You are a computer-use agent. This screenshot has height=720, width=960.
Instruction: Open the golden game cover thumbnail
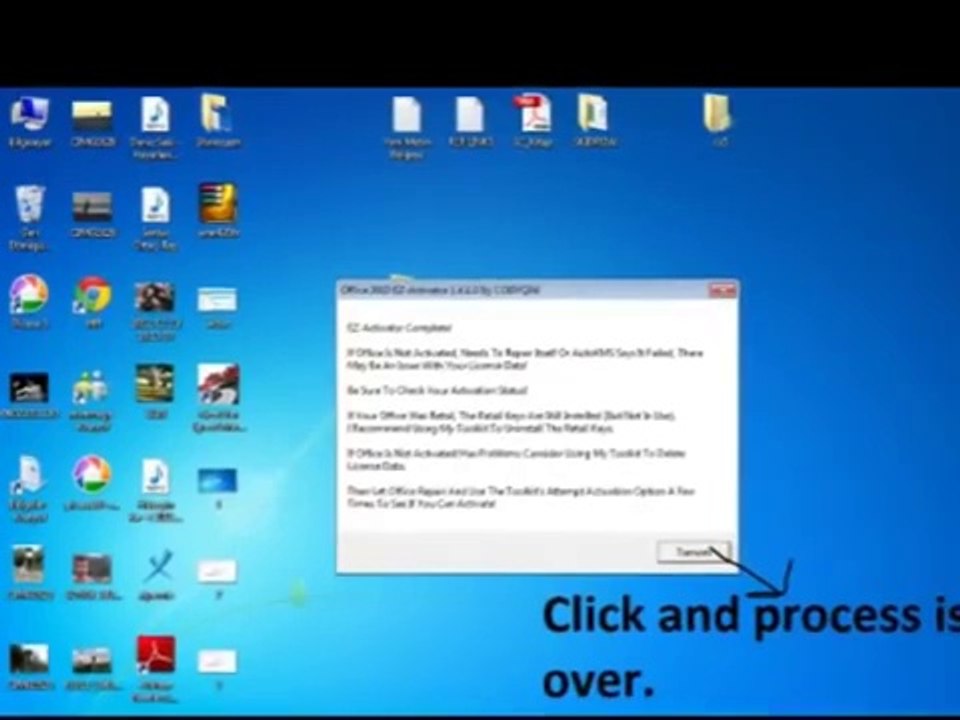click(x=155, y=391)
